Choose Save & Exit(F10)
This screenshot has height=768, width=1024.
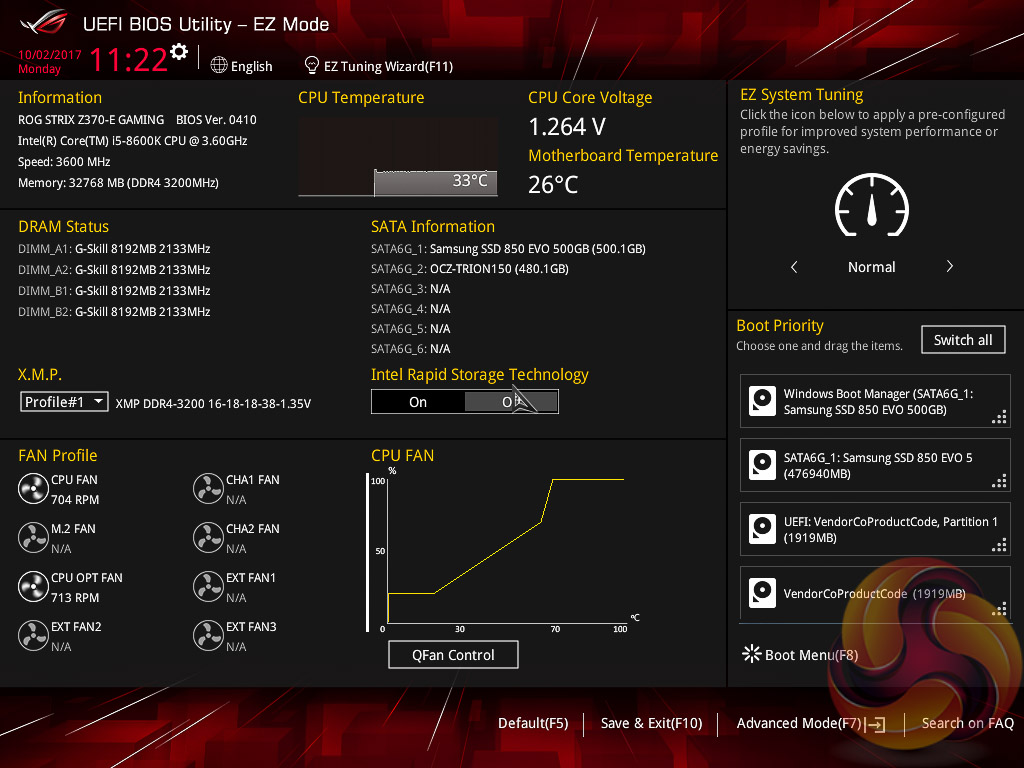click(x=651, y=723)
